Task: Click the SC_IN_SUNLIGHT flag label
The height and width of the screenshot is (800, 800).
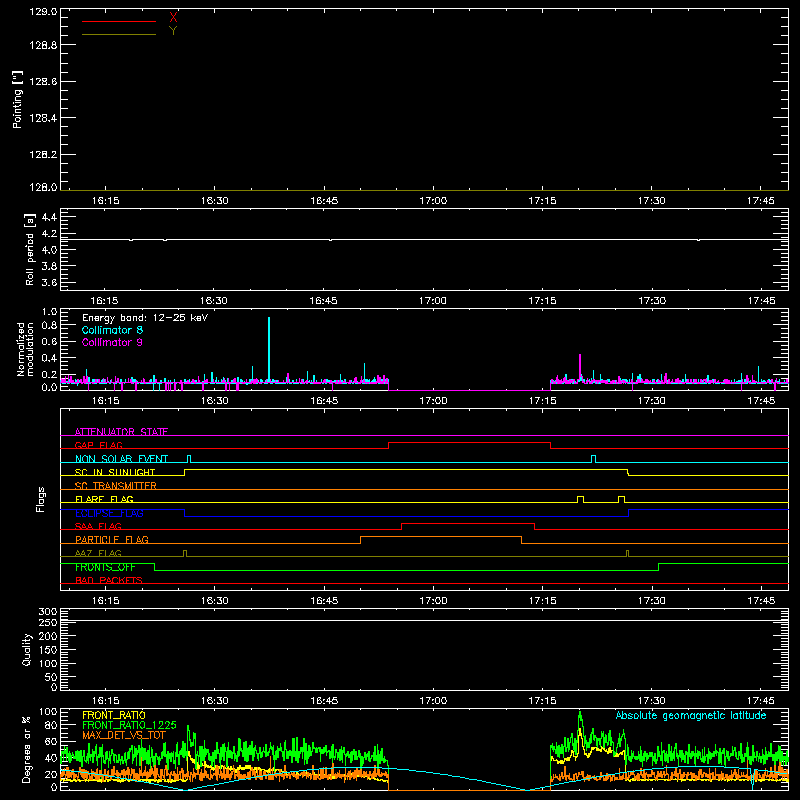Action: (115, 472)
